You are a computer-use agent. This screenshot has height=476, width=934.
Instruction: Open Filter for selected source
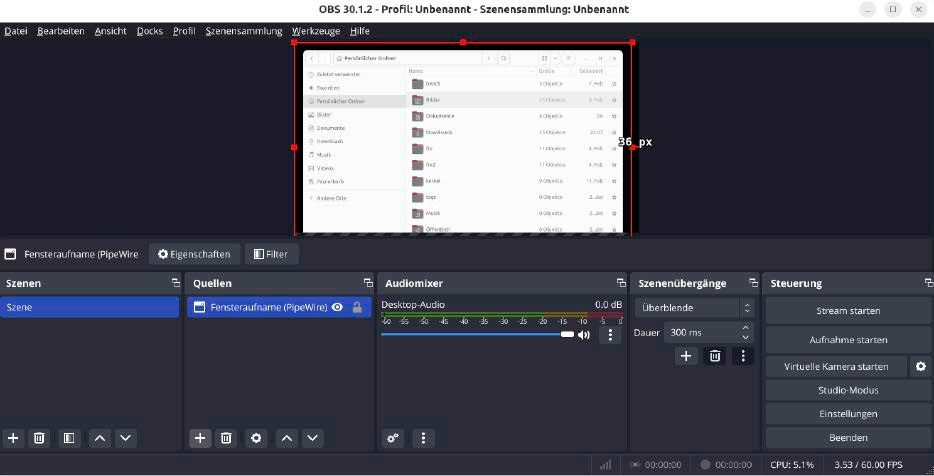click(x=271, y=254)
